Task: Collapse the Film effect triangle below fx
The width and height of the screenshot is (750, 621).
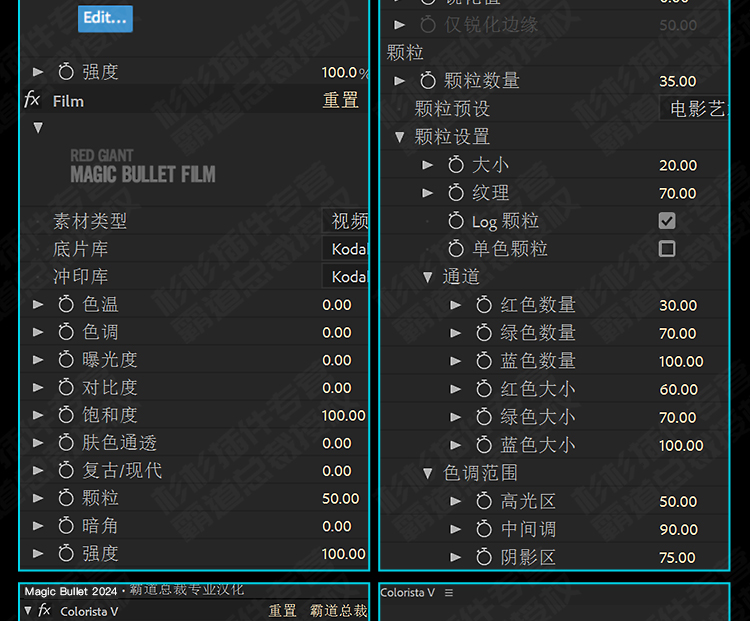Action: (38, 127)
